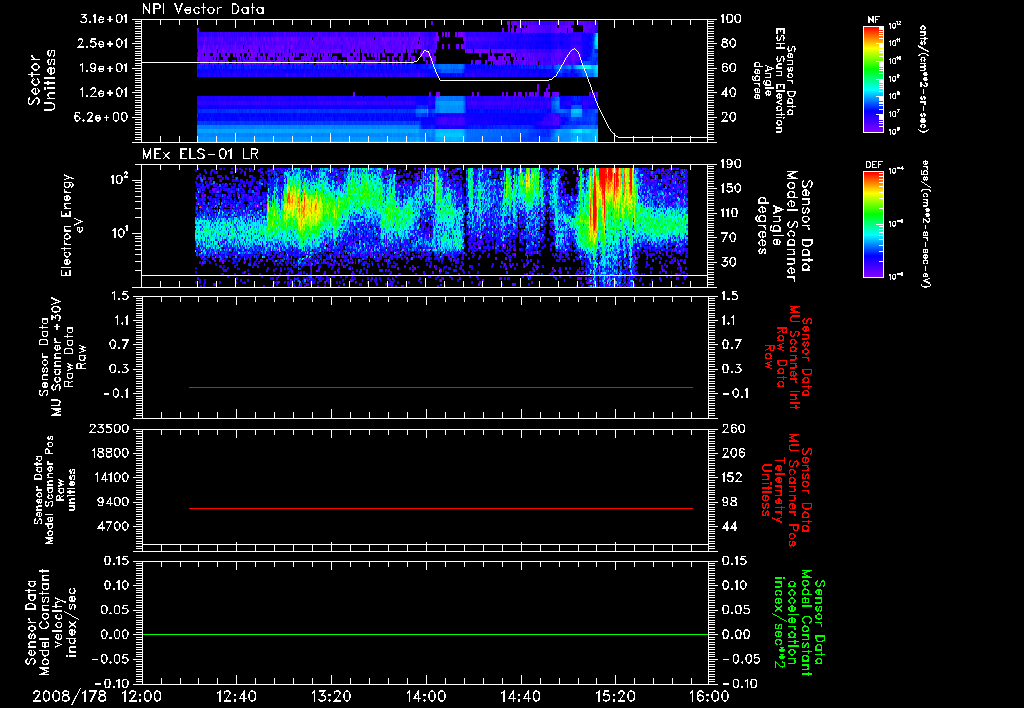Click the 2.5e+01 sector tick label
The height and width of the screenshot is (708, 1024).
click(104, 43)
